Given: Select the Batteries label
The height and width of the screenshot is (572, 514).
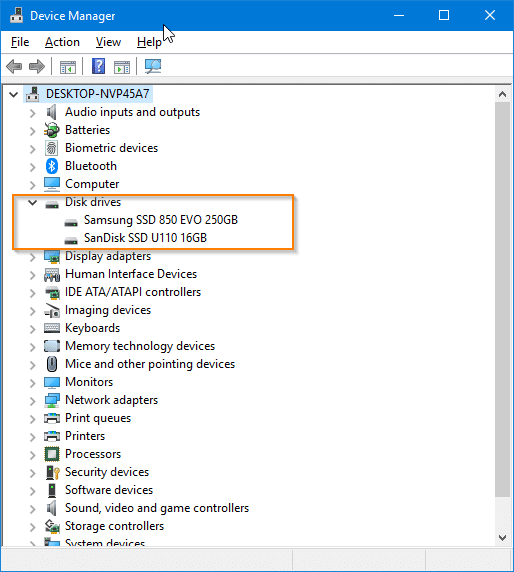Looking at the screenshot, I should 87,130.
